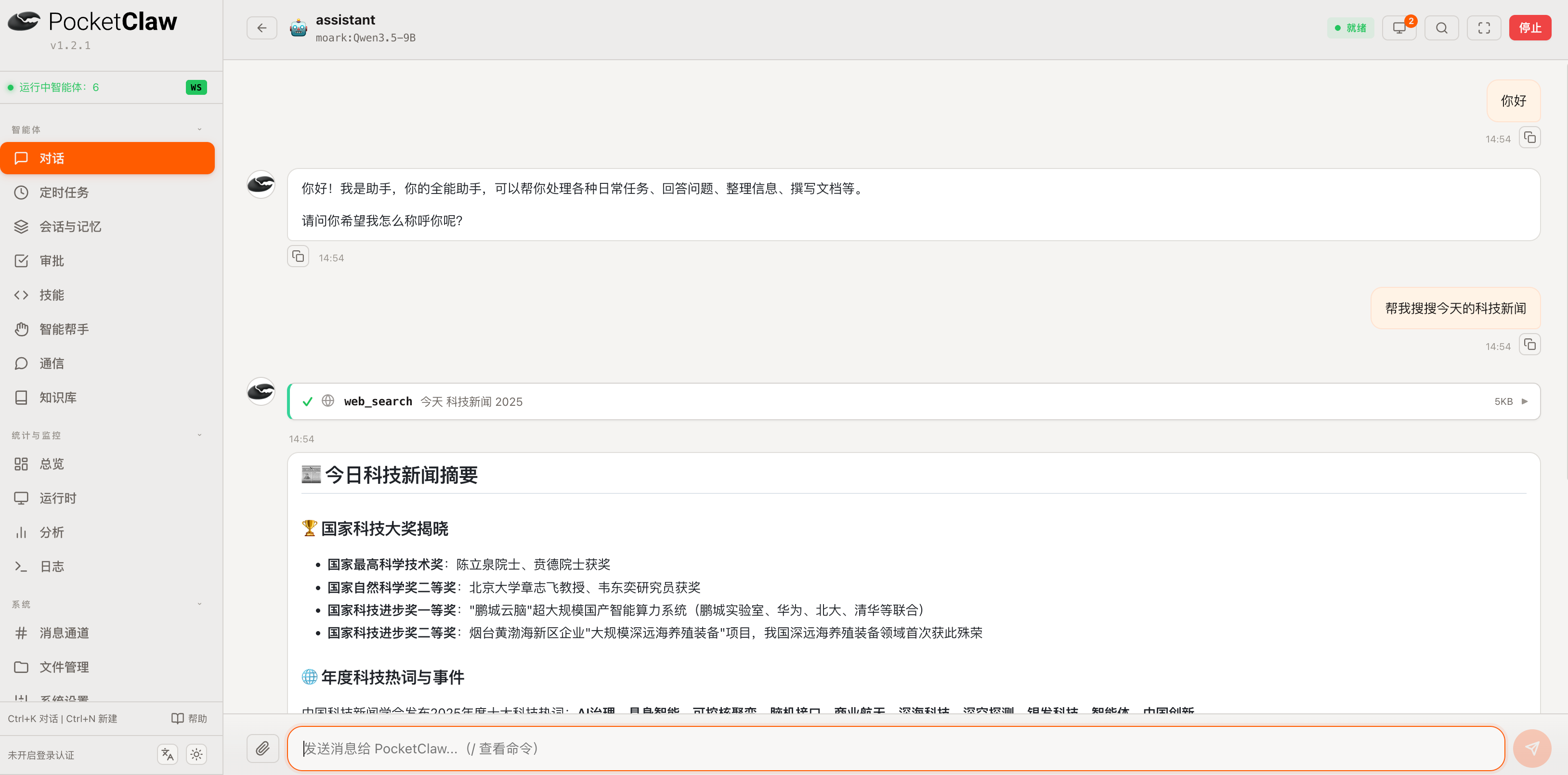Open the monitor icon with badge 2

click(x=1399, y=28)
